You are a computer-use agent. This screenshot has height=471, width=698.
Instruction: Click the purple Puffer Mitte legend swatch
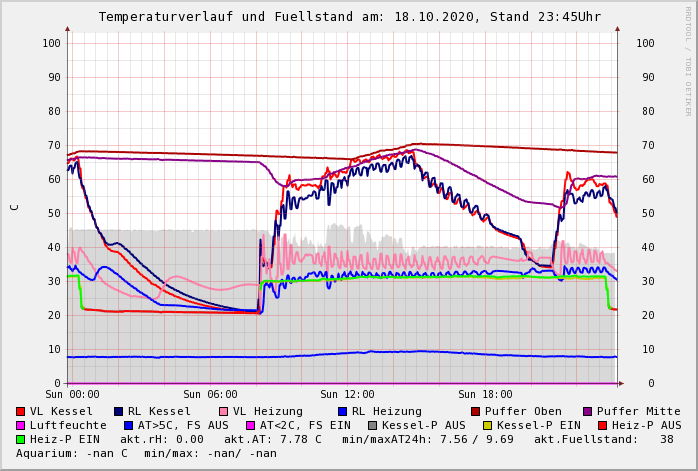588,411
